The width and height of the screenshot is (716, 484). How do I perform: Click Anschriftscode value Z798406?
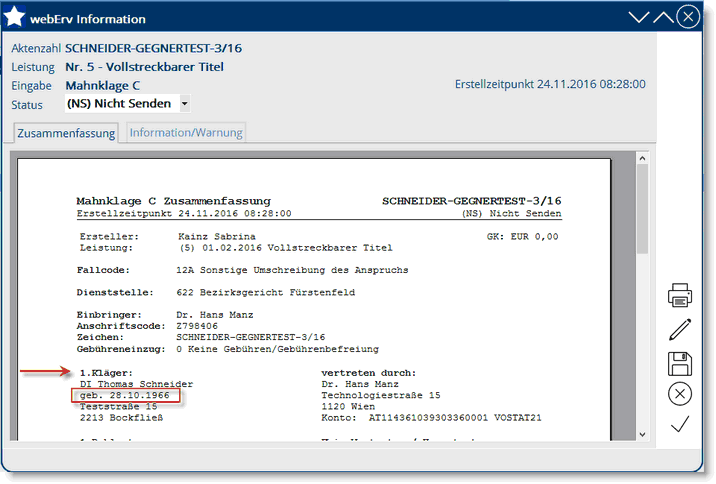click(x=197, y=326)
